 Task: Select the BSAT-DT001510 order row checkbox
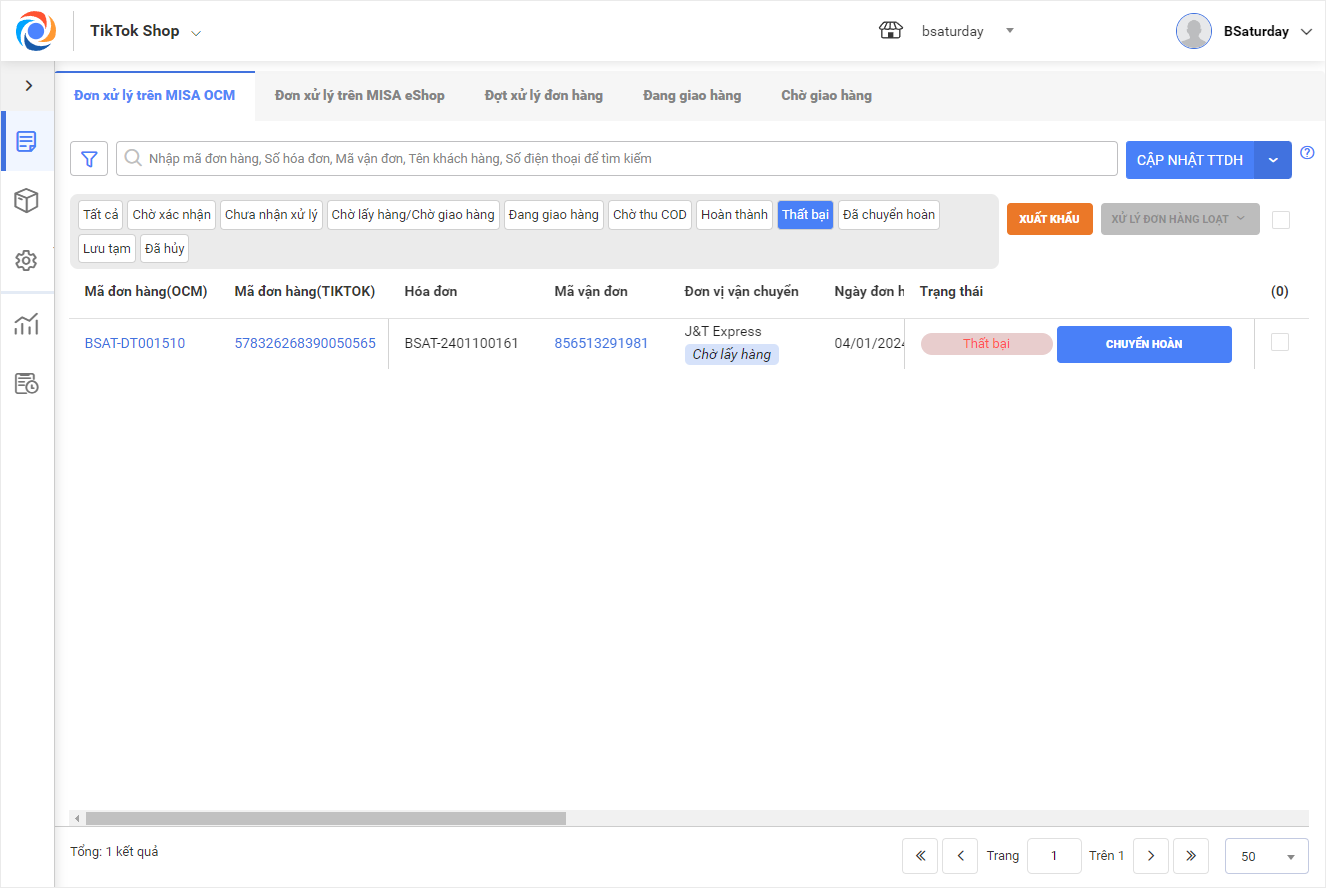[1280, 342]
